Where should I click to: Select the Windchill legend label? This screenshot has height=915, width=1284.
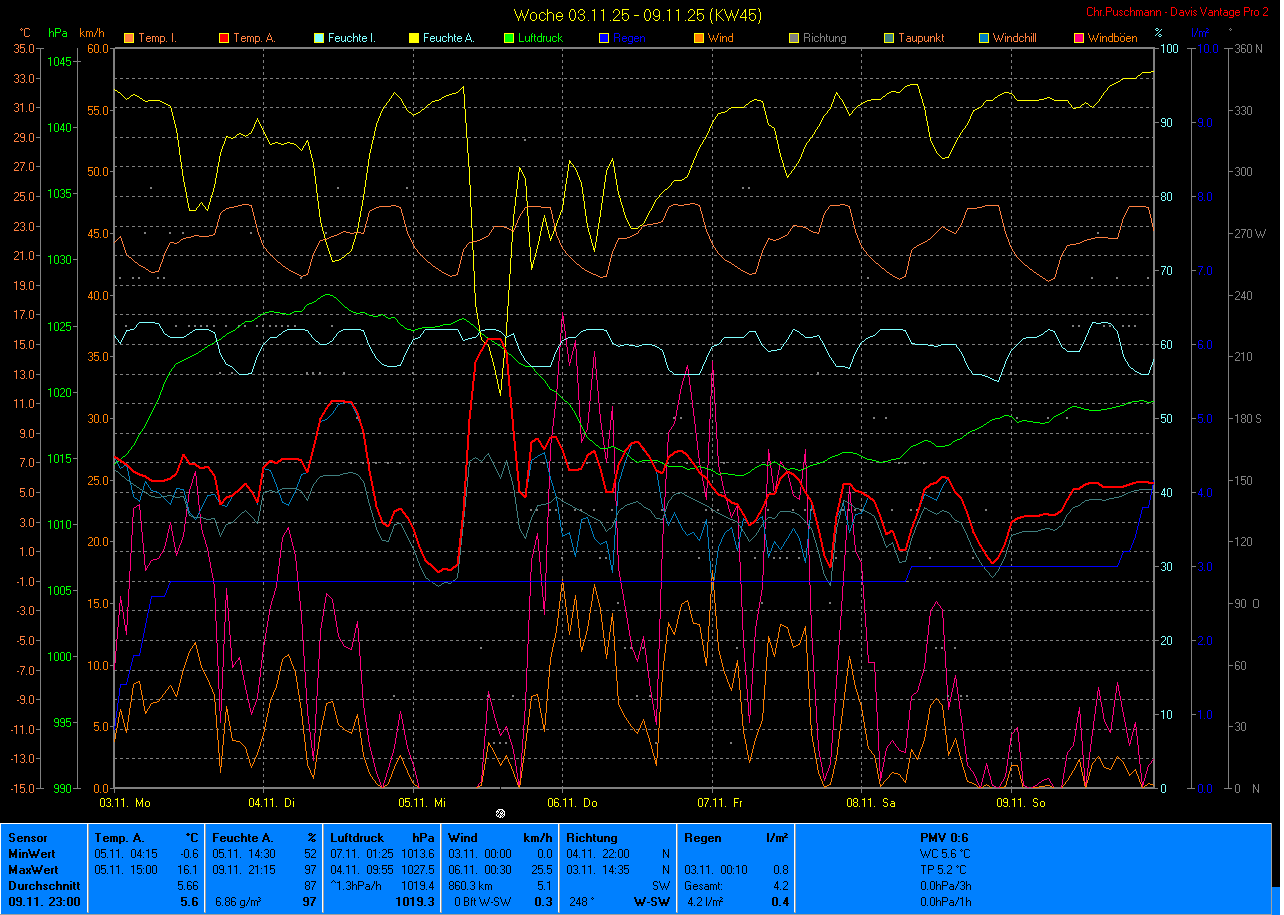pos(1016,38)
